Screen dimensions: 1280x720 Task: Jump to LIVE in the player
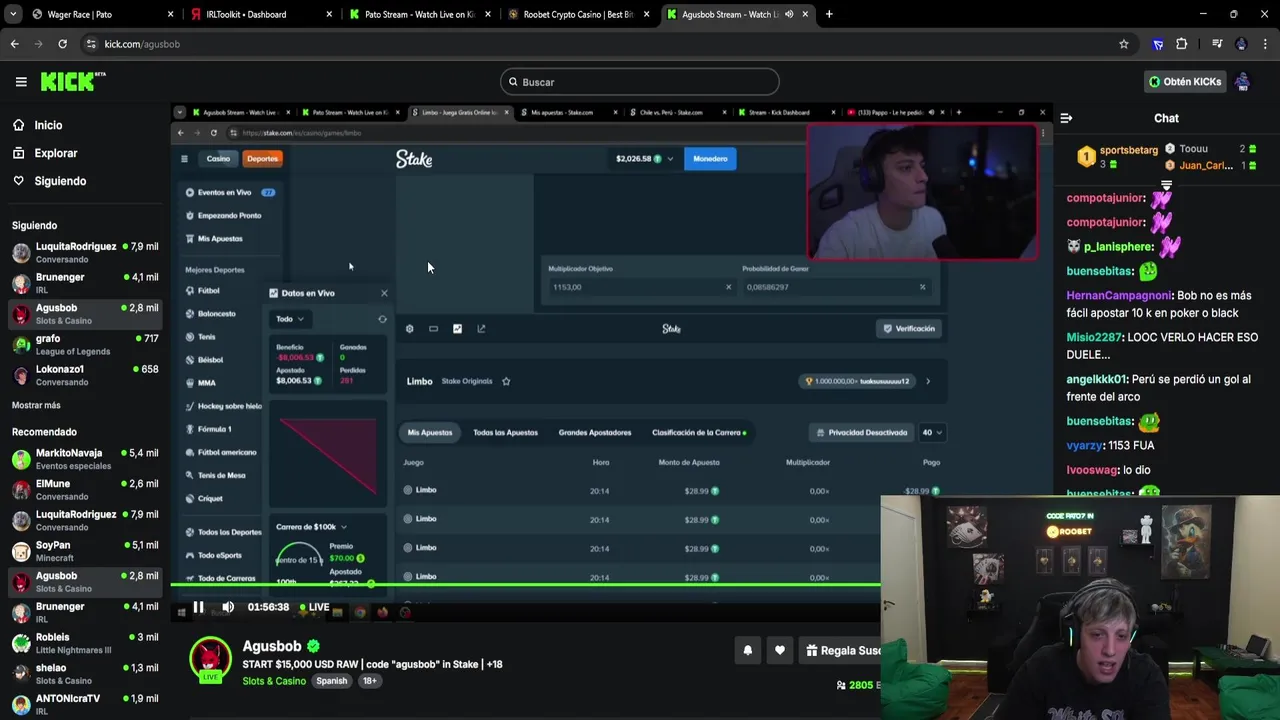315,607
